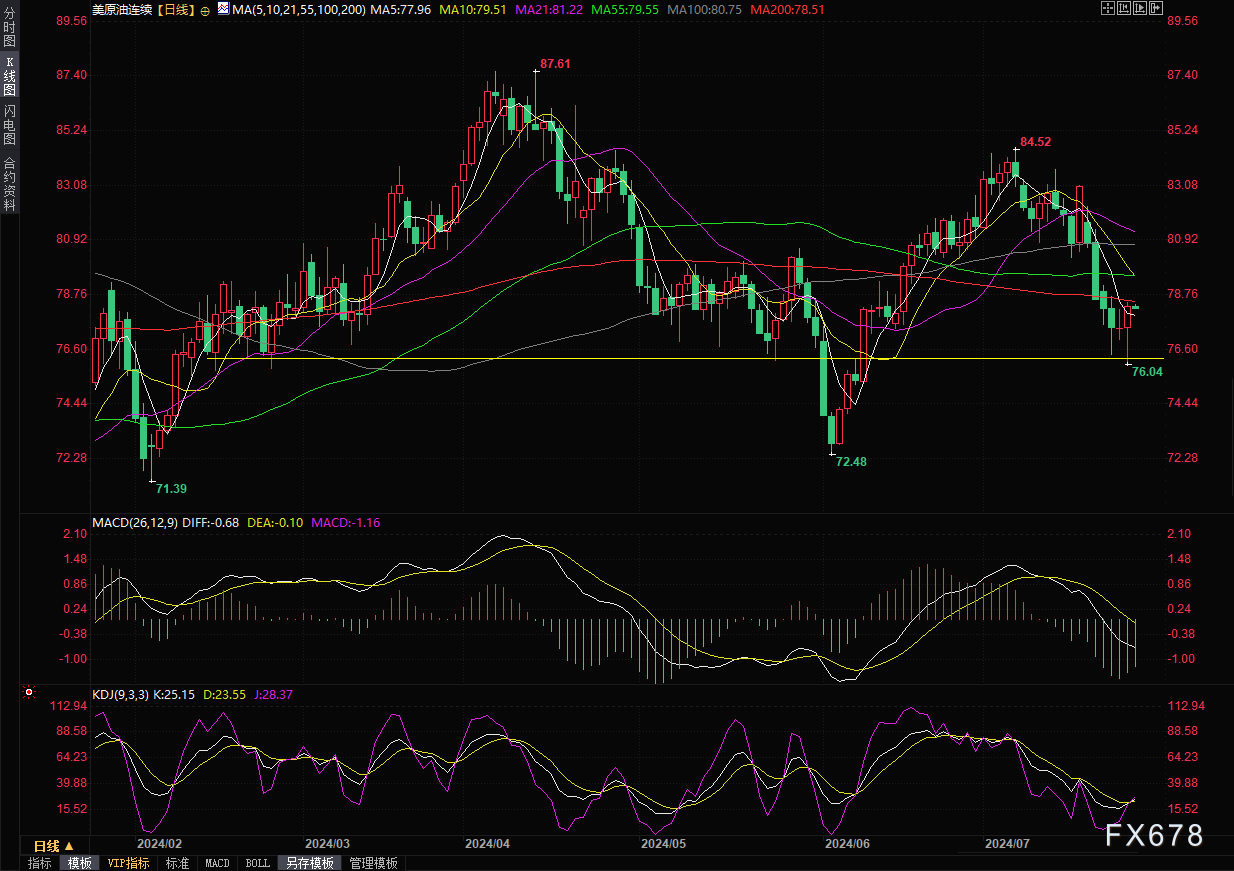Select the BOLL template at the bottom
The image size is (1234, 871).
pyautogui.click(x=257, y=863)
